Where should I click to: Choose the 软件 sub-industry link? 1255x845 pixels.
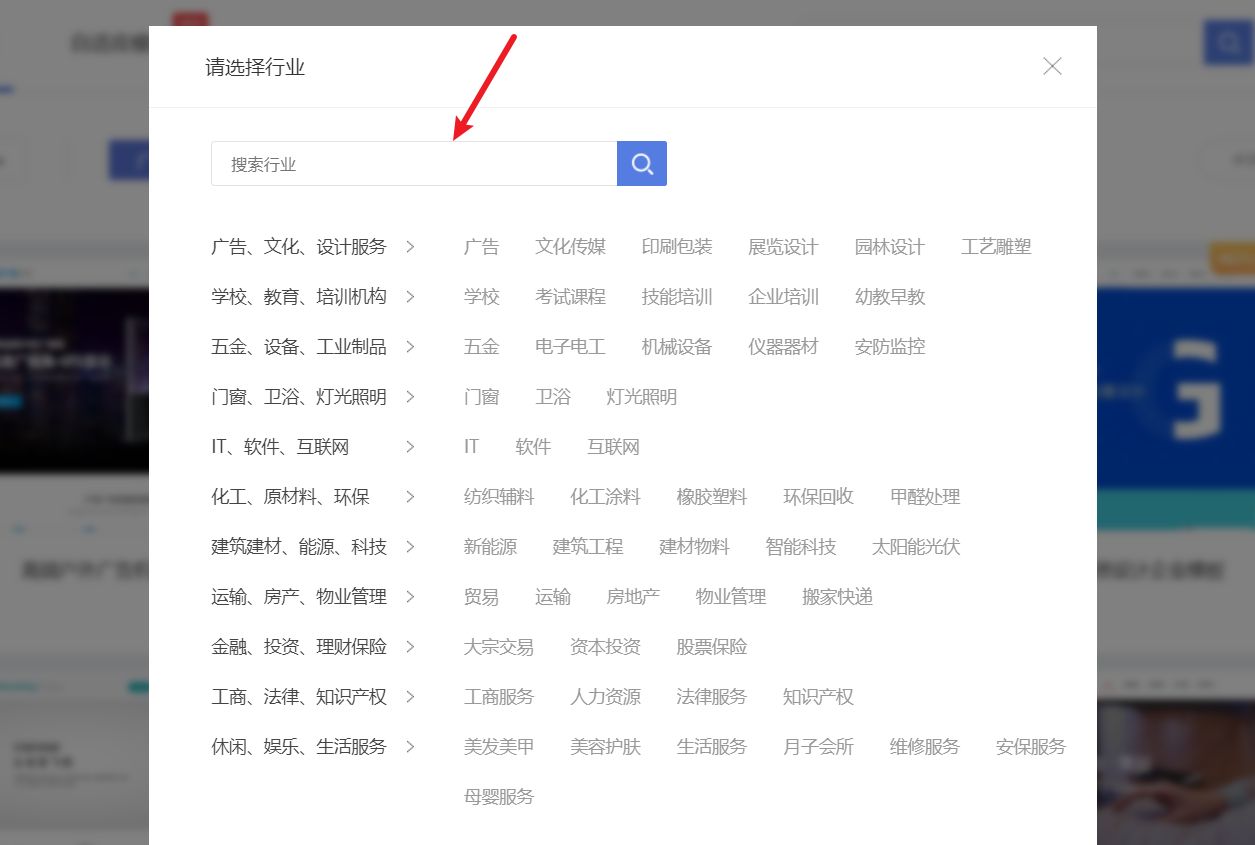point(533,447)
